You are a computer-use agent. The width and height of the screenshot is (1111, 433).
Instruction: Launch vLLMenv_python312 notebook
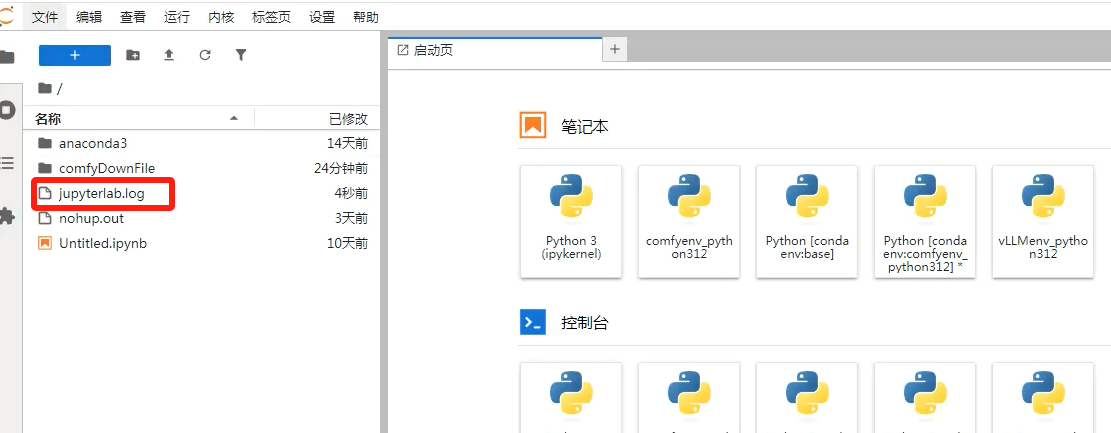tap(1043, 222)
